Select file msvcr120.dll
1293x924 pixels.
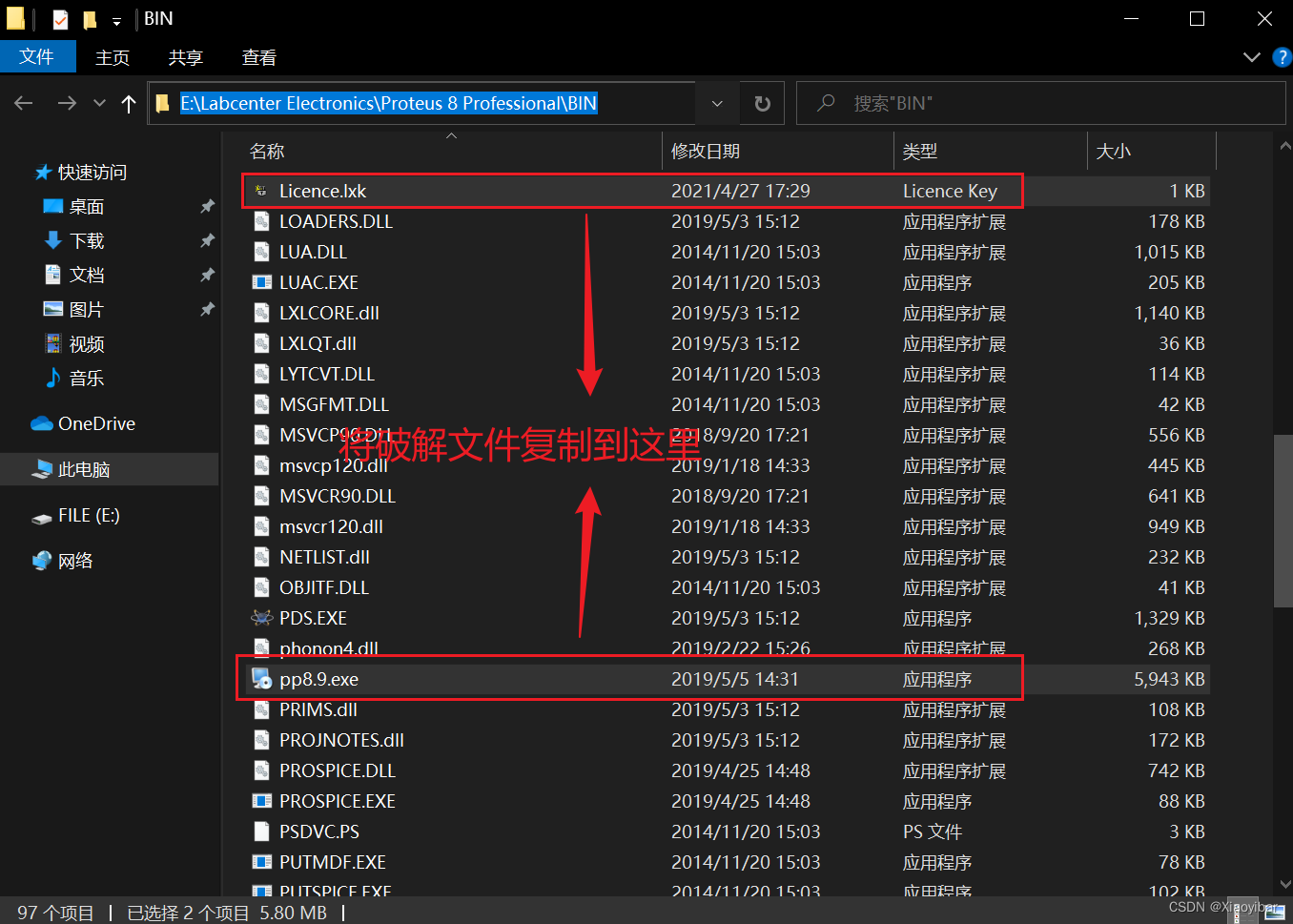331,526
